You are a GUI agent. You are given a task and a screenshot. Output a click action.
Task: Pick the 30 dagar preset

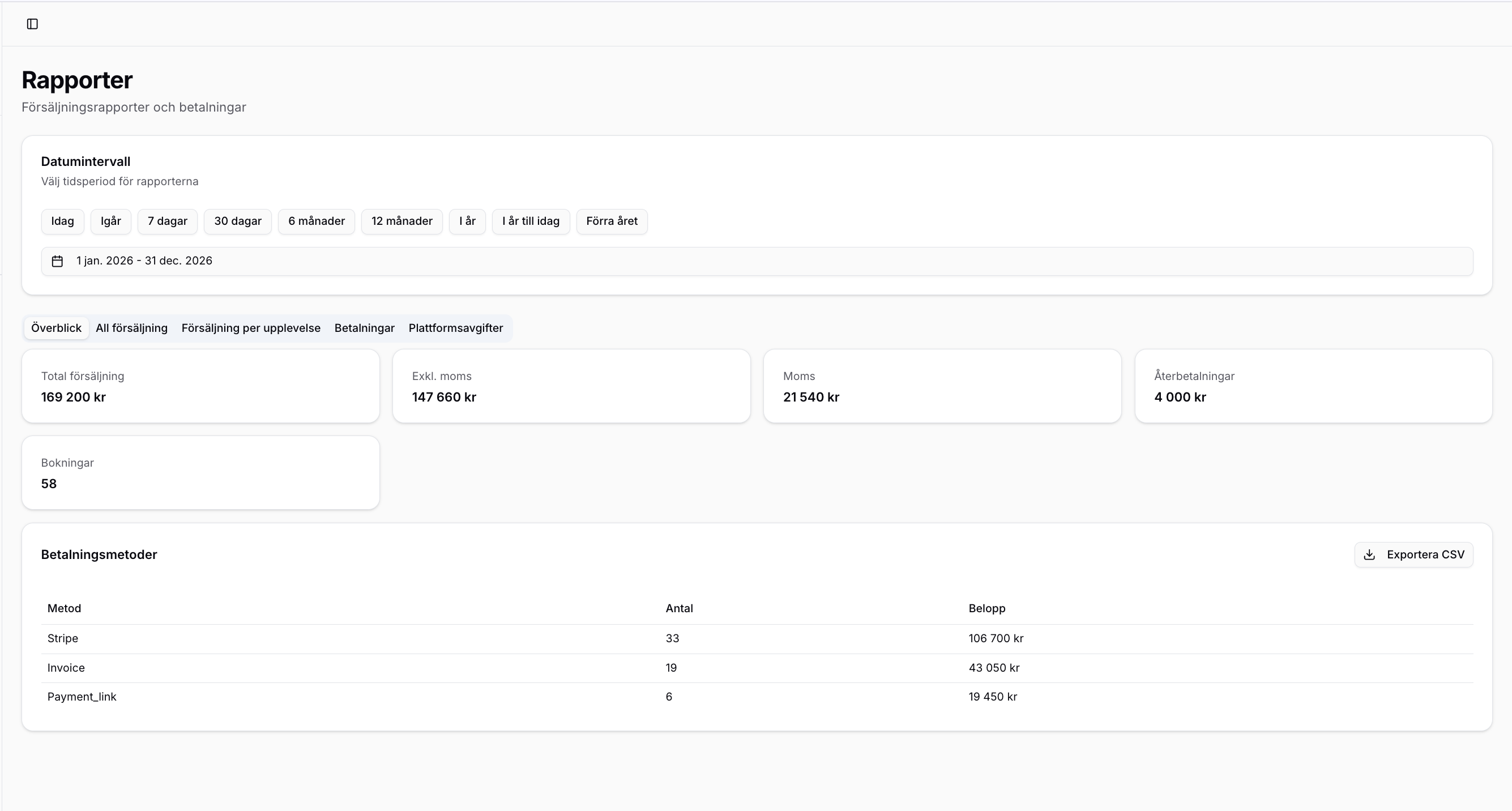click(x=237, y=221)
